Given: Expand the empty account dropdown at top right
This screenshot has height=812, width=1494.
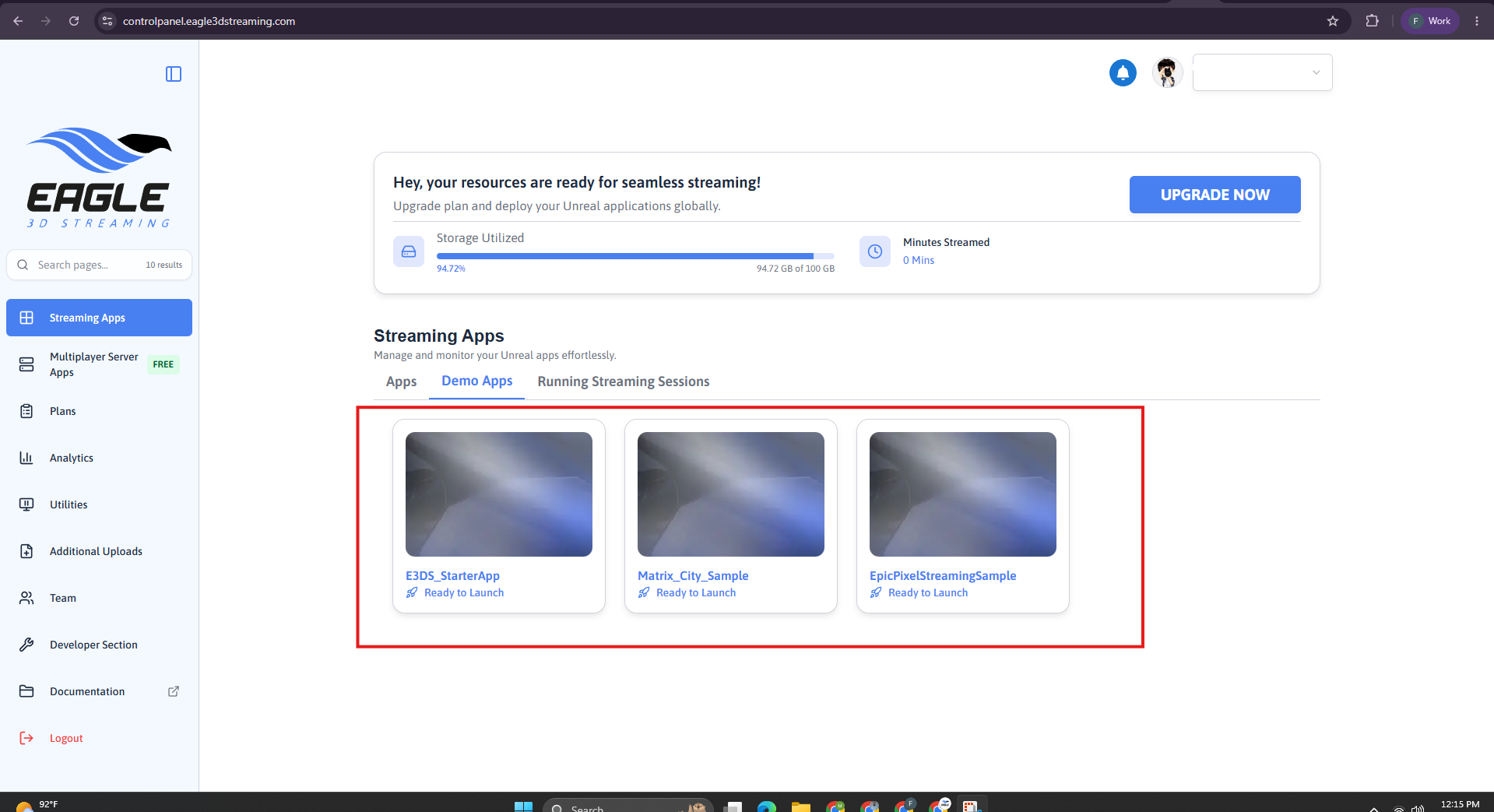Looking at the screenshot, I should pyautogui.click(x=1262, y=72).
